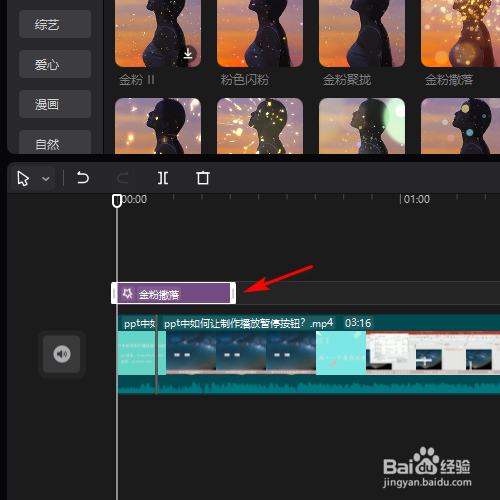Choose the 金粉聚拢 effect thumbnail
The image size is (500, 500).
pos(362,33)
